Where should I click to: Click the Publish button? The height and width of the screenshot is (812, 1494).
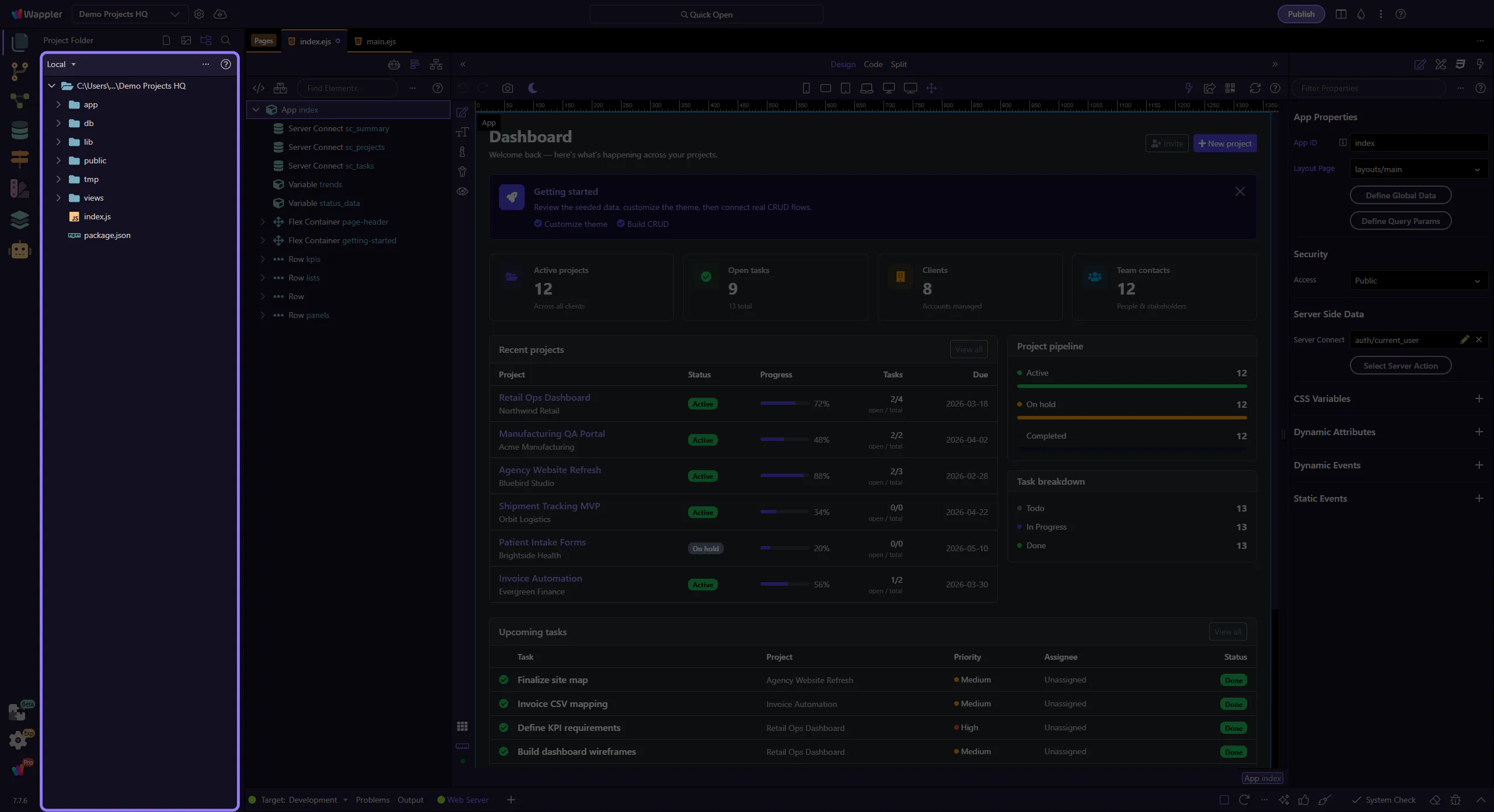pyautogui.click(x=1301, y=14)
